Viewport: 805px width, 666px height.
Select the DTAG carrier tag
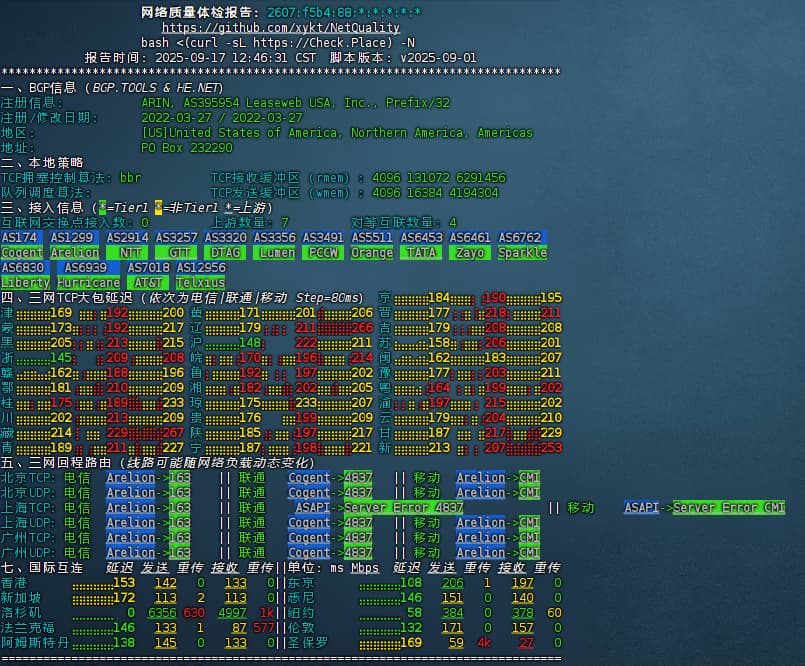pos(226,253)
